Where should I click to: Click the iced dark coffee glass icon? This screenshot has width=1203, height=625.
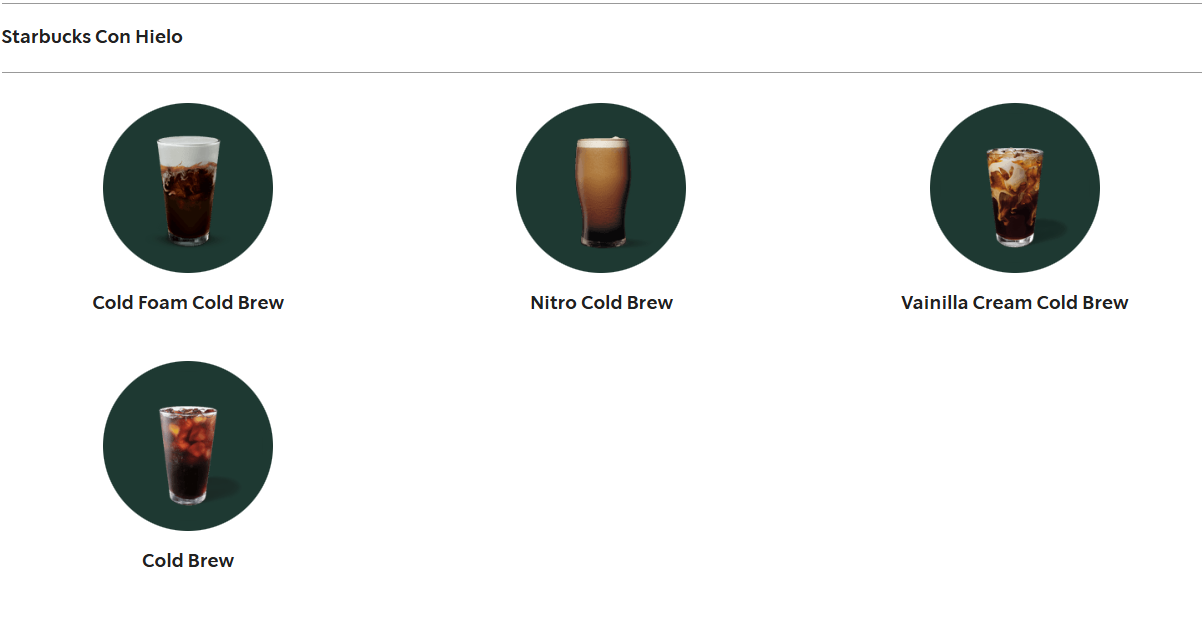pos(188,454)
